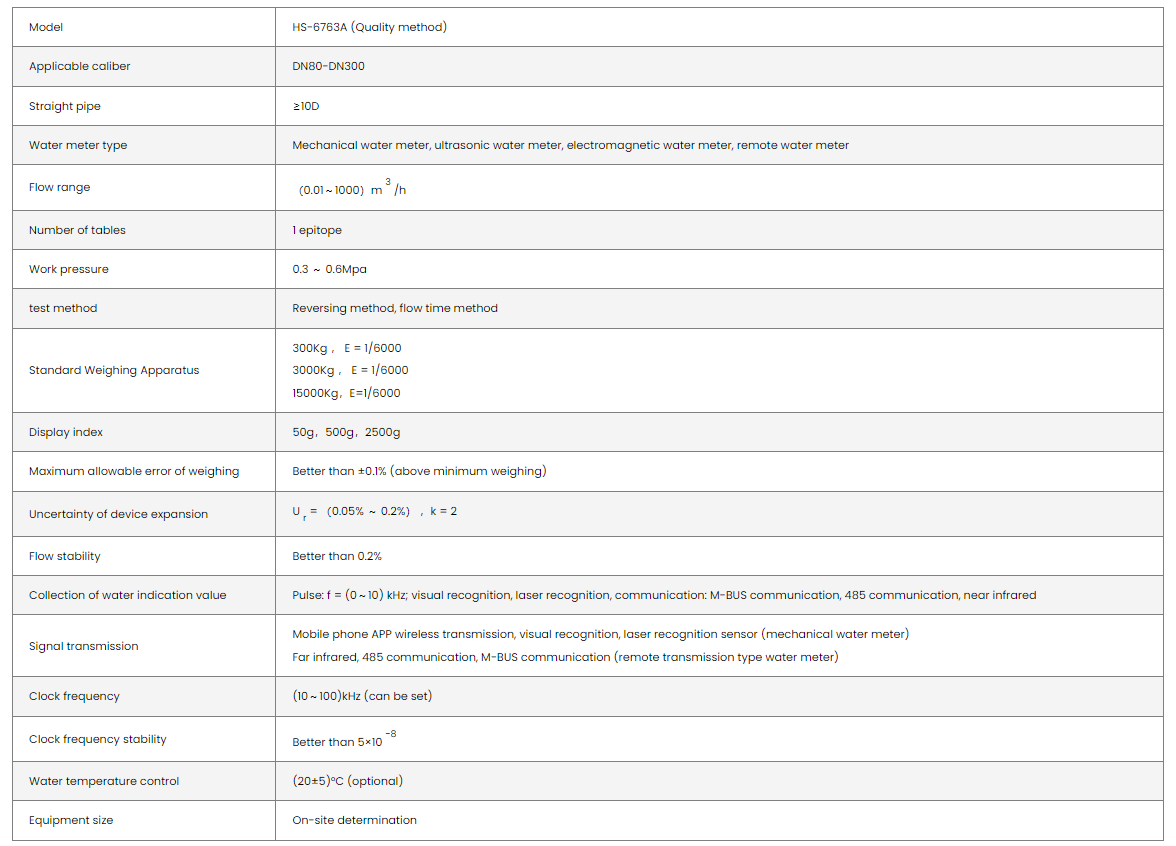Click the On-site determination equipment size value
Image resolution: width=1176 pixels, height=846 pixels.
click(354, 820)
